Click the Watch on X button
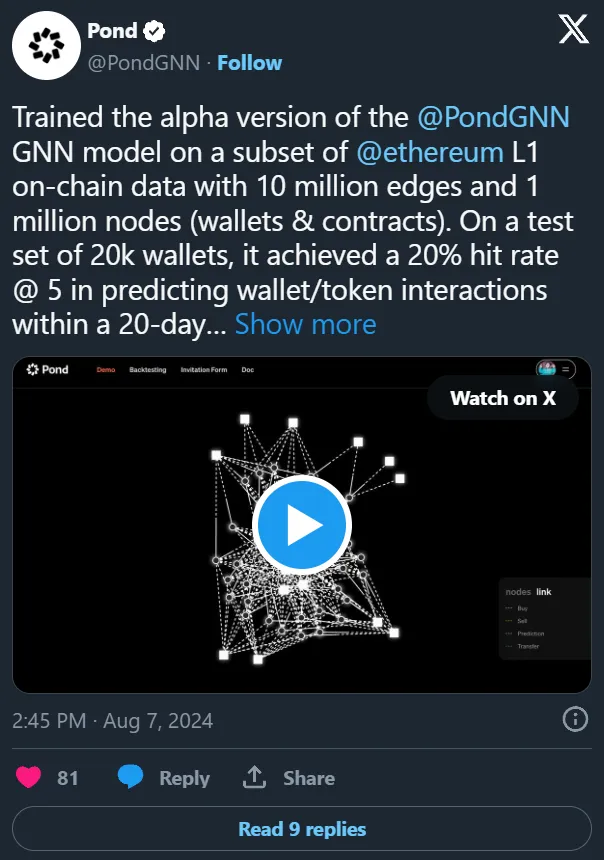Image resolution: width=604 pixels, height=860 pixels. (503, 398)
